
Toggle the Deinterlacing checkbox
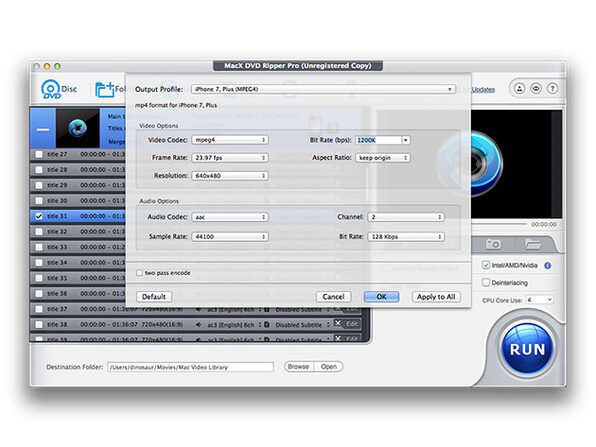[486, 282]
